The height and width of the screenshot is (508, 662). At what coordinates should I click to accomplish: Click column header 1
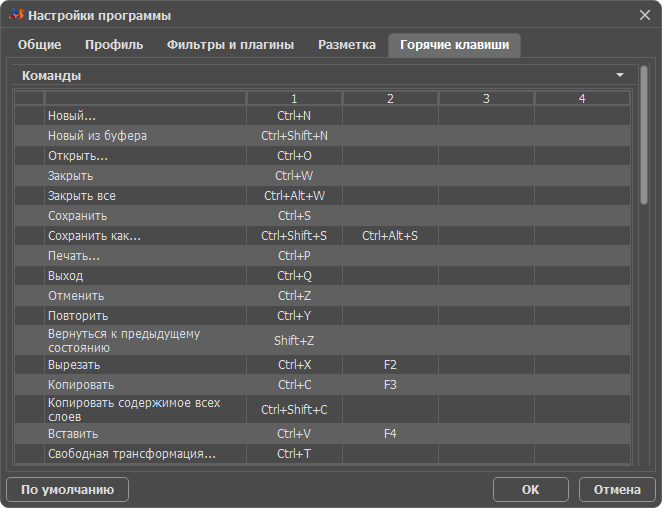tap(294, 98)
